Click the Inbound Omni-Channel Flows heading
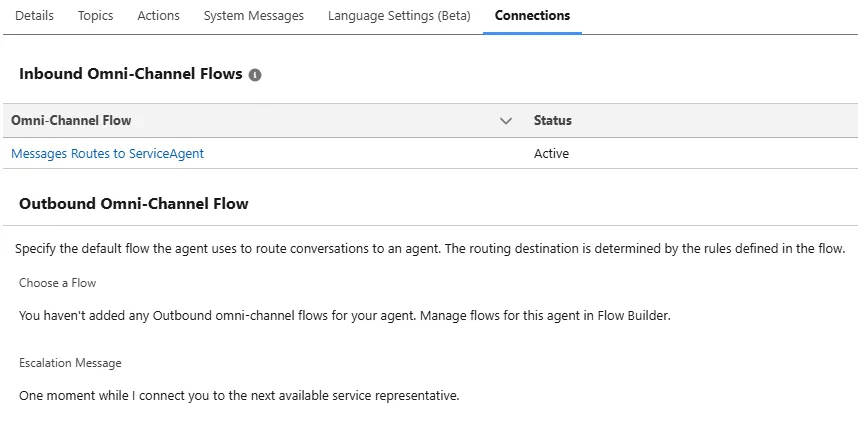Screen dimensions: 858x430 tap(130, 74)
